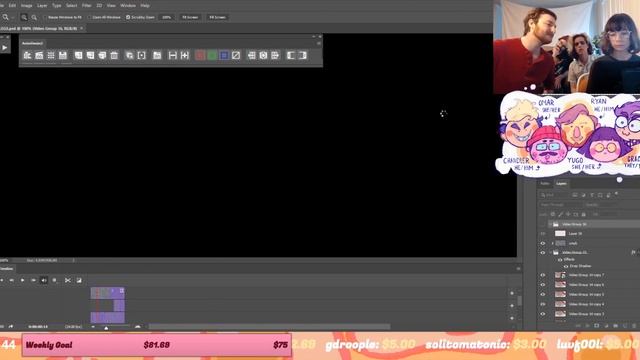Switch to the Paths tab

[x=545, y=184]
